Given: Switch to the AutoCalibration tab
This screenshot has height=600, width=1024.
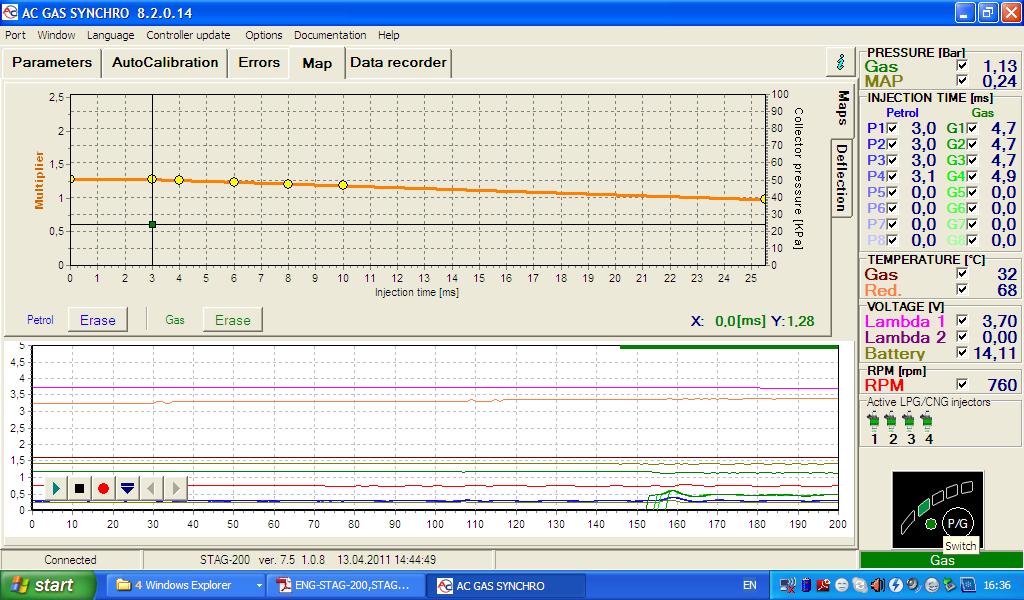Looking at the screenshot, I should (165, 63).
